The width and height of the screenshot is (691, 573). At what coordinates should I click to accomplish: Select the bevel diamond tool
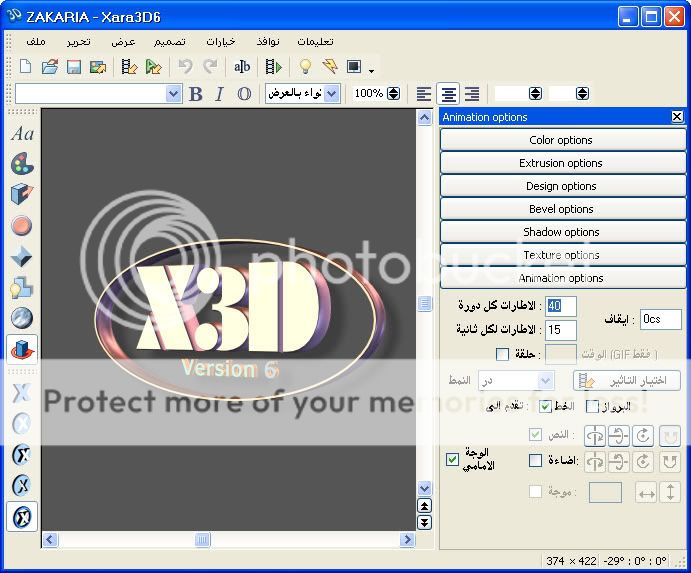(21, 257)
